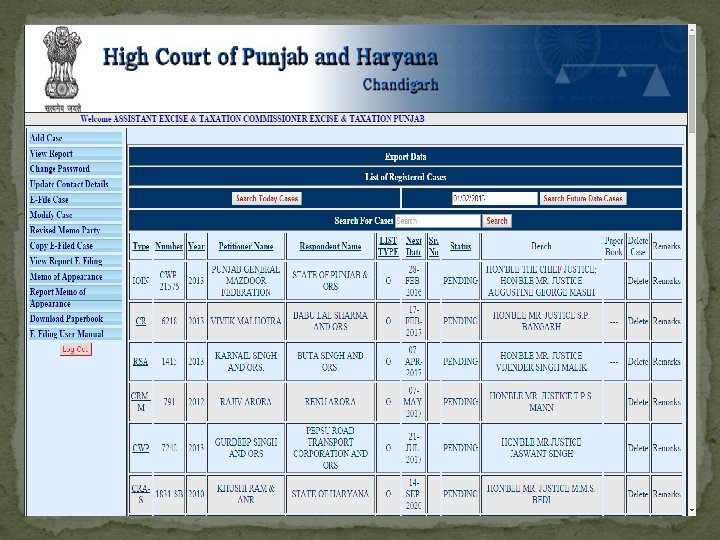Click PEPSU ROAD TRANSPORT CORPORATION cell
This screenshot has width=720, height=540.
point(330,448)
